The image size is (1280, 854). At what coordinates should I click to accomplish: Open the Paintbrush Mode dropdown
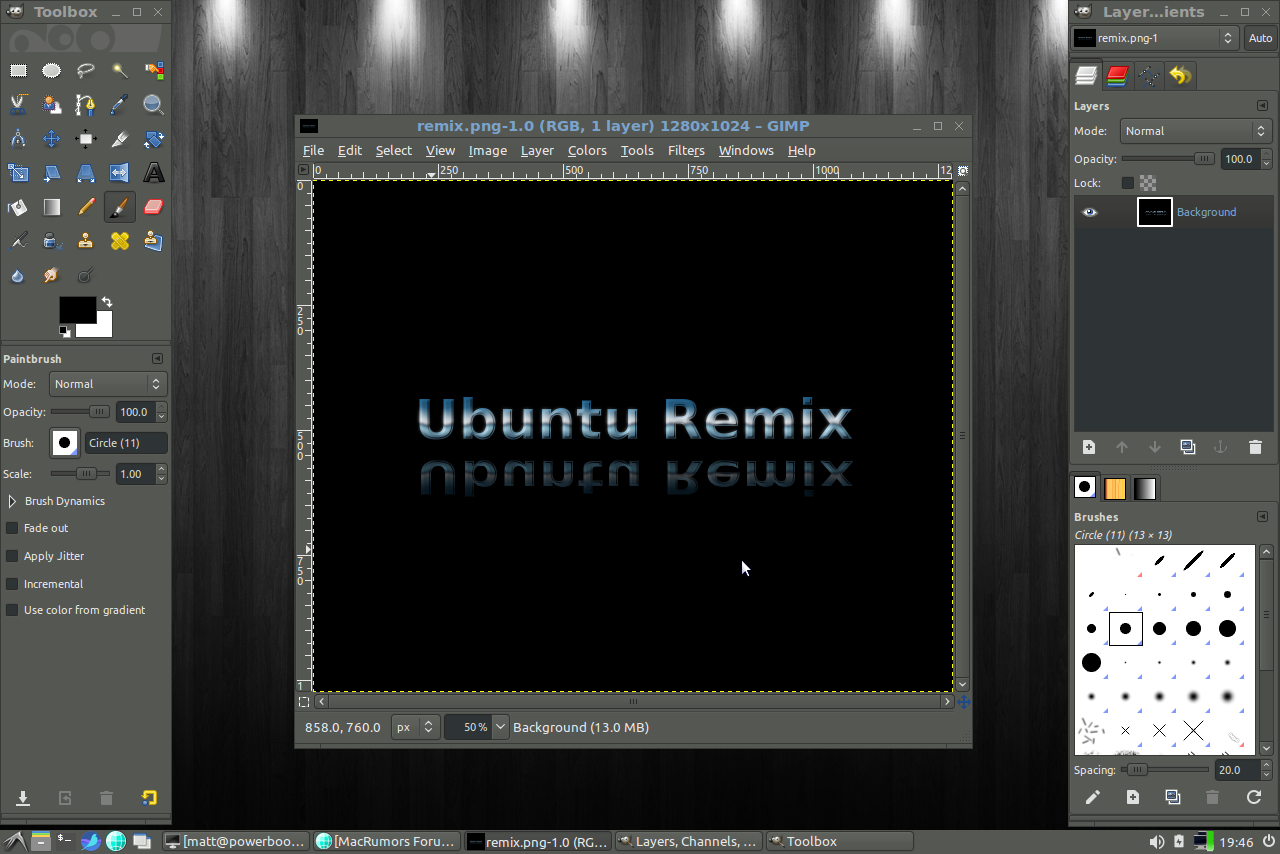[107, 384]
